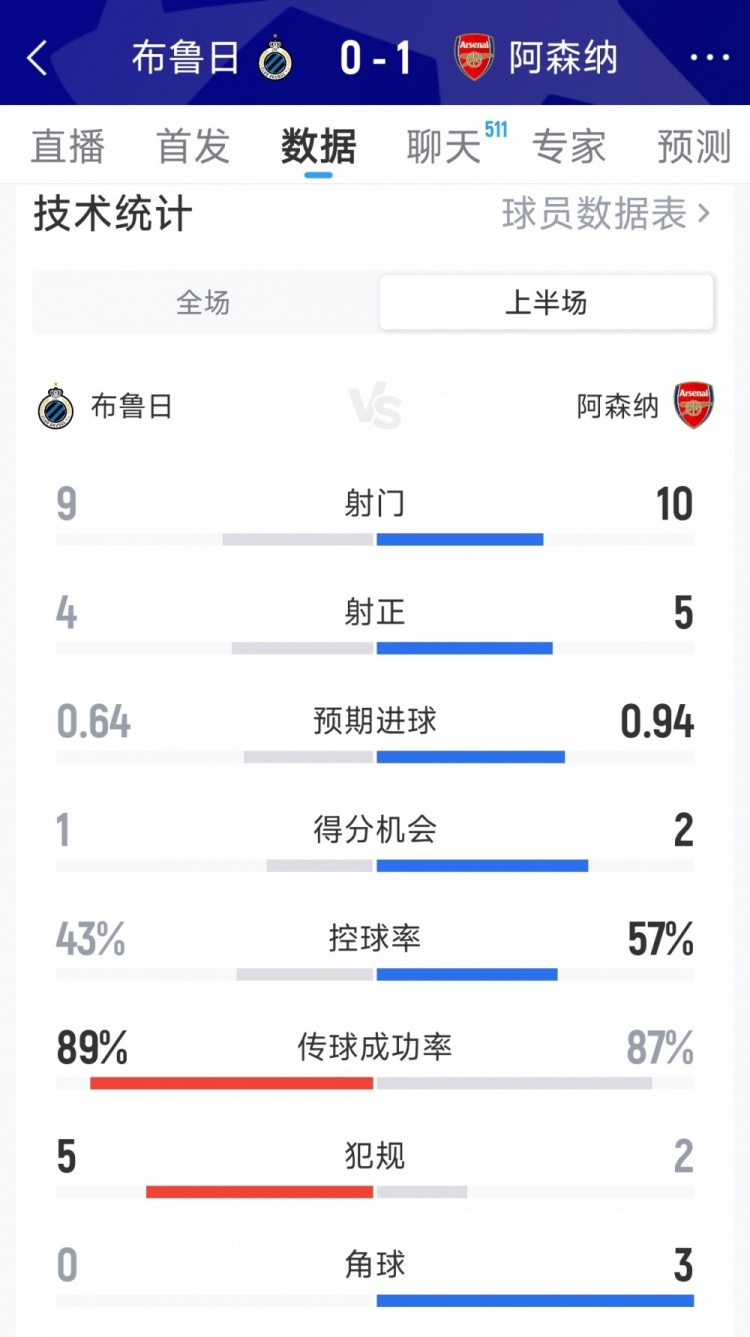
Task: Tap the Club Brugge logo in stats
Action: tap(56, 407)
